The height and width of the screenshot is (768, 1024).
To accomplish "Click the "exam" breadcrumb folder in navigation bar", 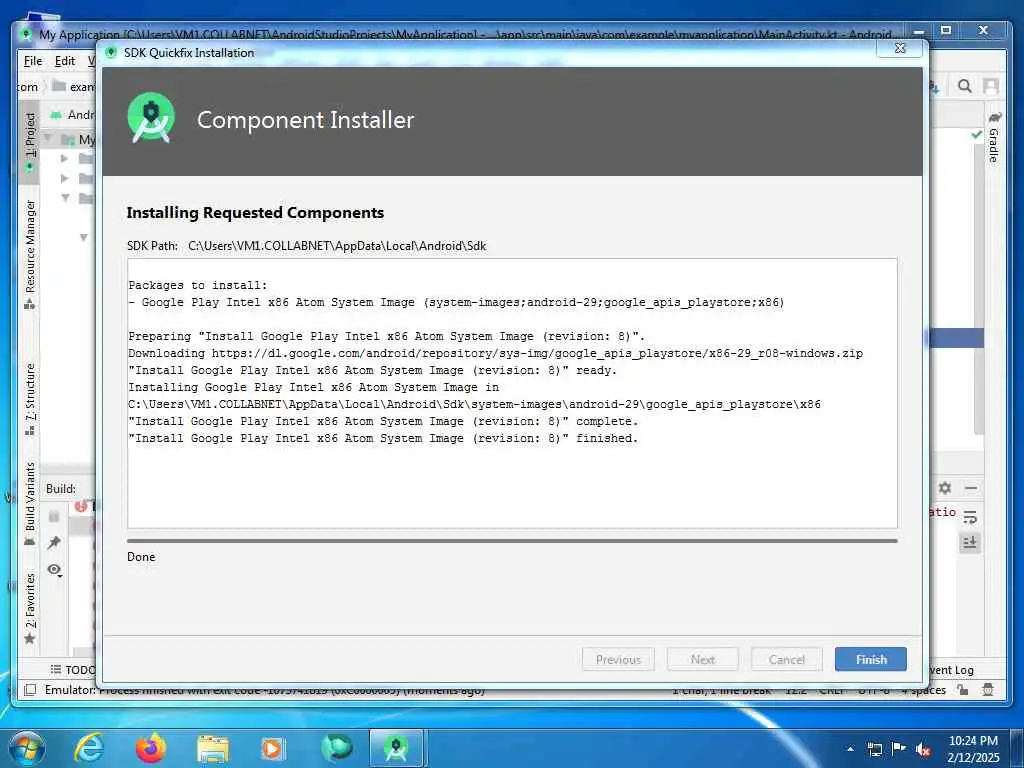I will coord(74,86).
